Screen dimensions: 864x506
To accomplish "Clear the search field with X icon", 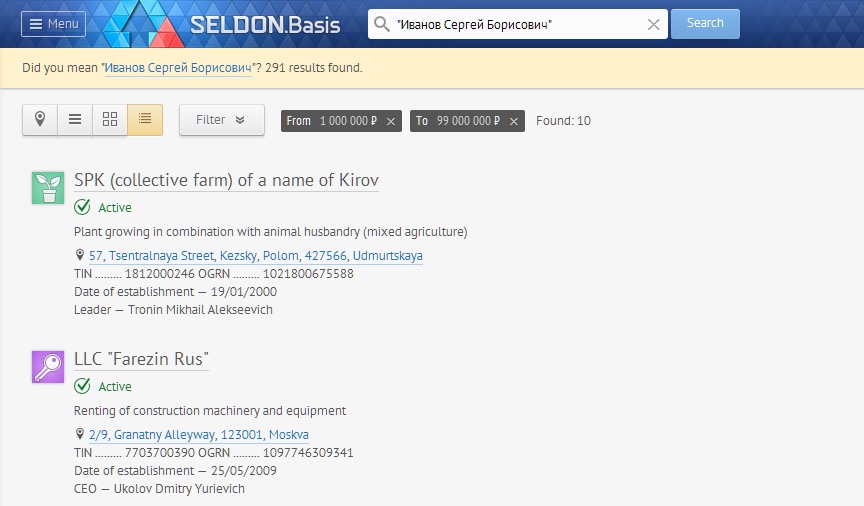I will pyautogui.click(x=654, y=24).
